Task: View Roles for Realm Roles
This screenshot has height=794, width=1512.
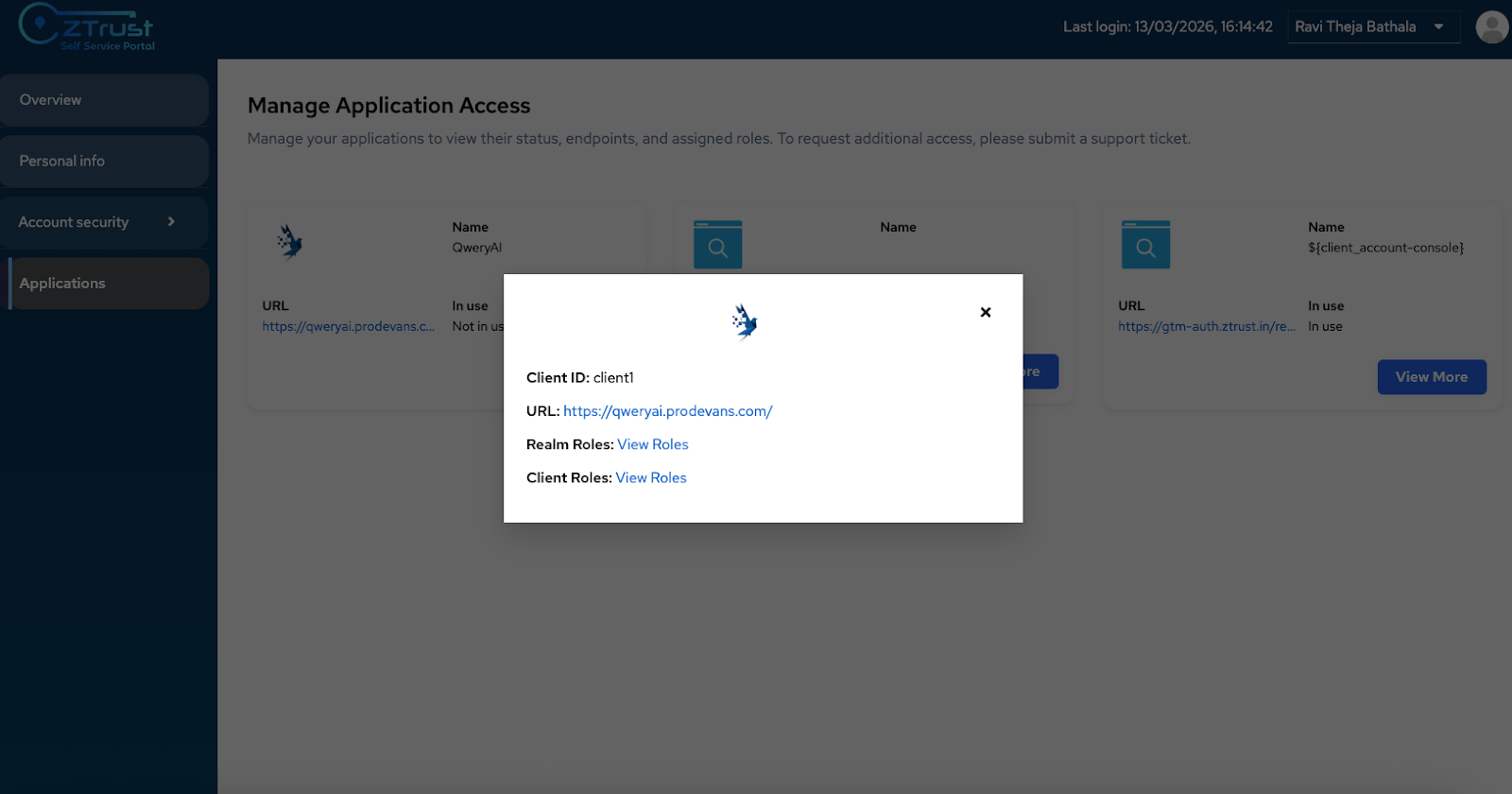Action: point(653,444)
